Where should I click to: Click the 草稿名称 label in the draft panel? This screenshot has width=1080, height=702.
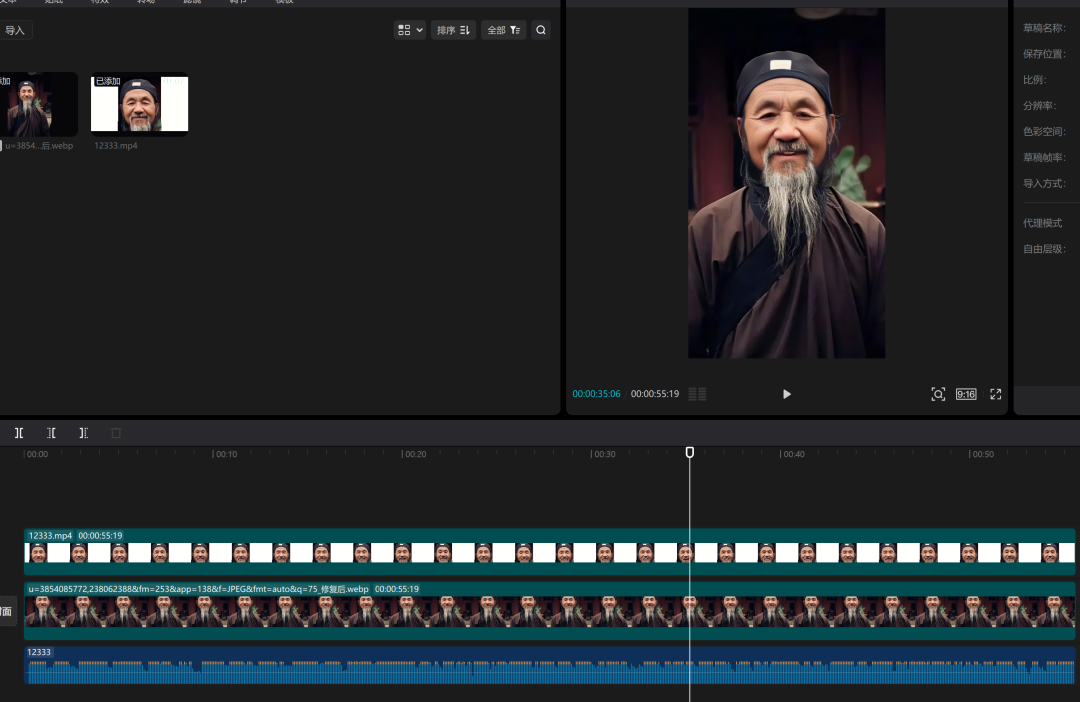pyautogui.click(x=1044, y=28)
